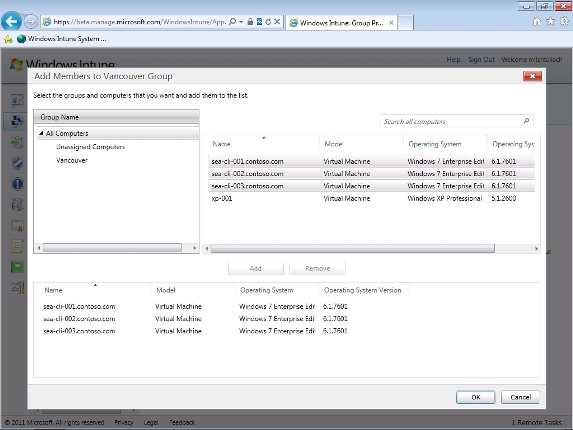Sort upper list by Model column

pos(361,144)
